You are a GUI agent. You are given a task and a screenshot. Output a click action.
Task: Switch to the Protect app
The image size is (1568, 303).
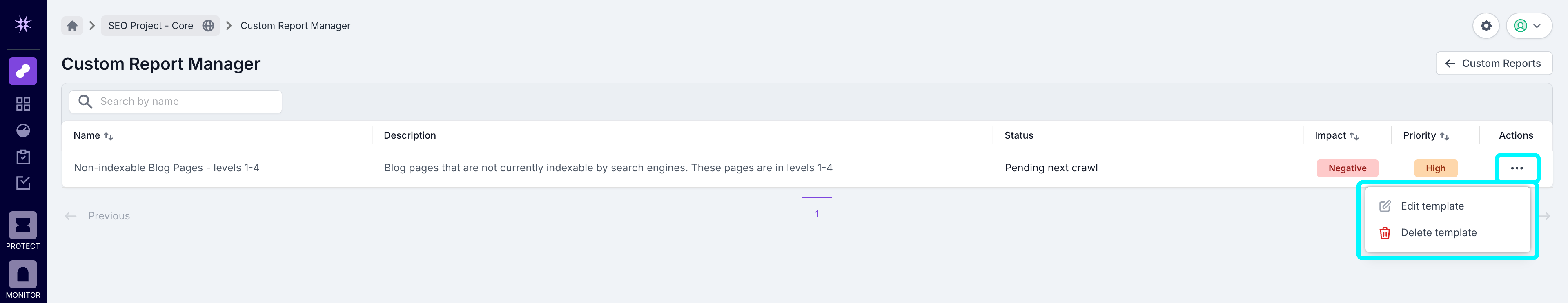tap(23, 230)
